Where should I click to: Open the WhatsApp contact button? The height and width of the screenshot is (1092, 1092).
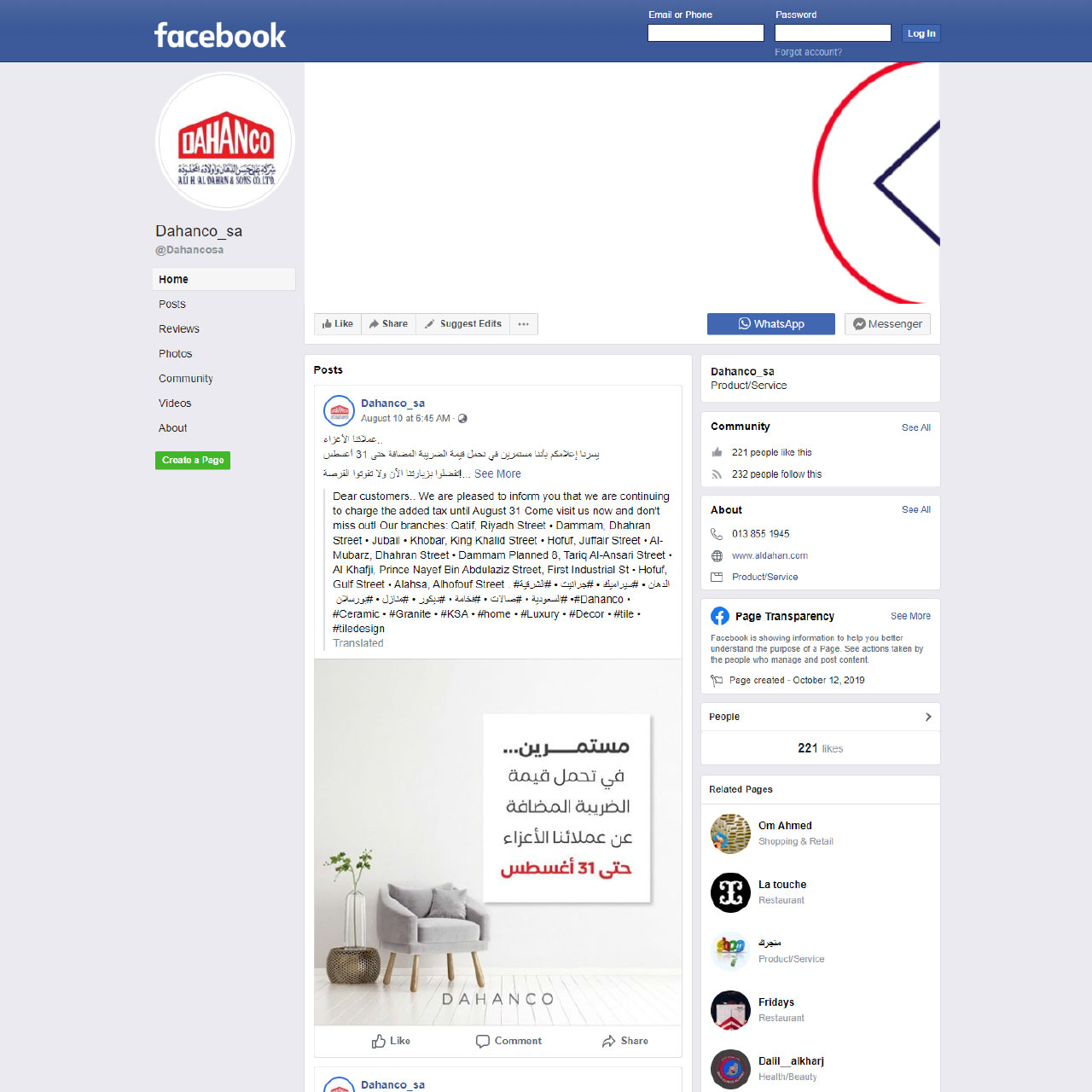(770, 324)
